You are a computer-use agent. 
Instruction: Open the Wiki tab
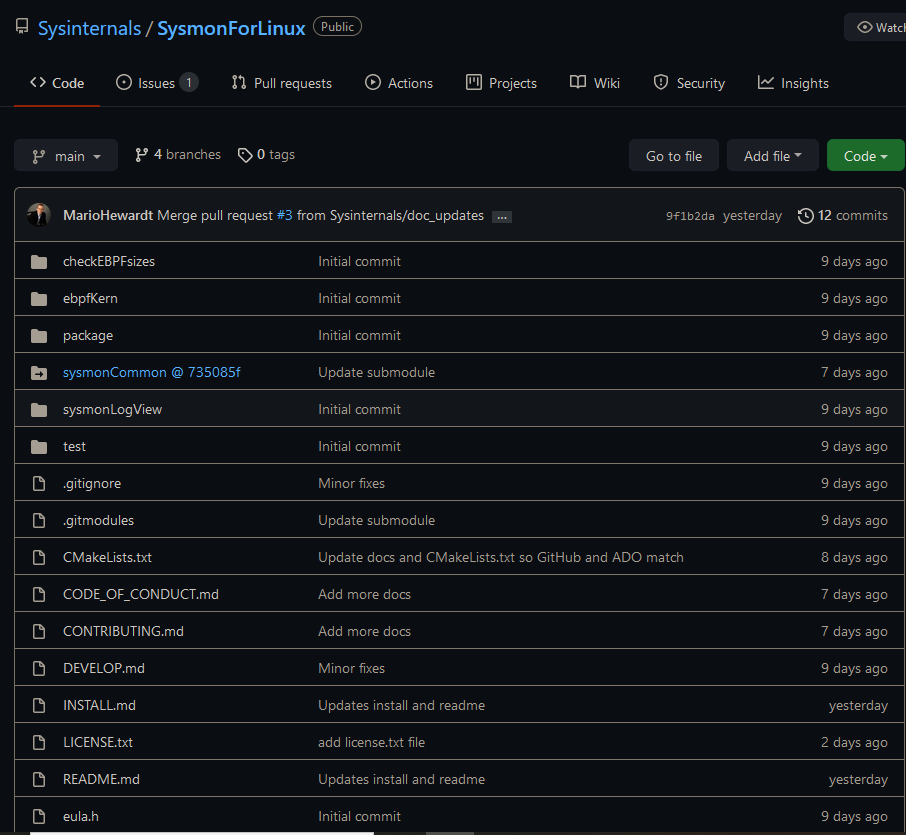tap(595, 83)
